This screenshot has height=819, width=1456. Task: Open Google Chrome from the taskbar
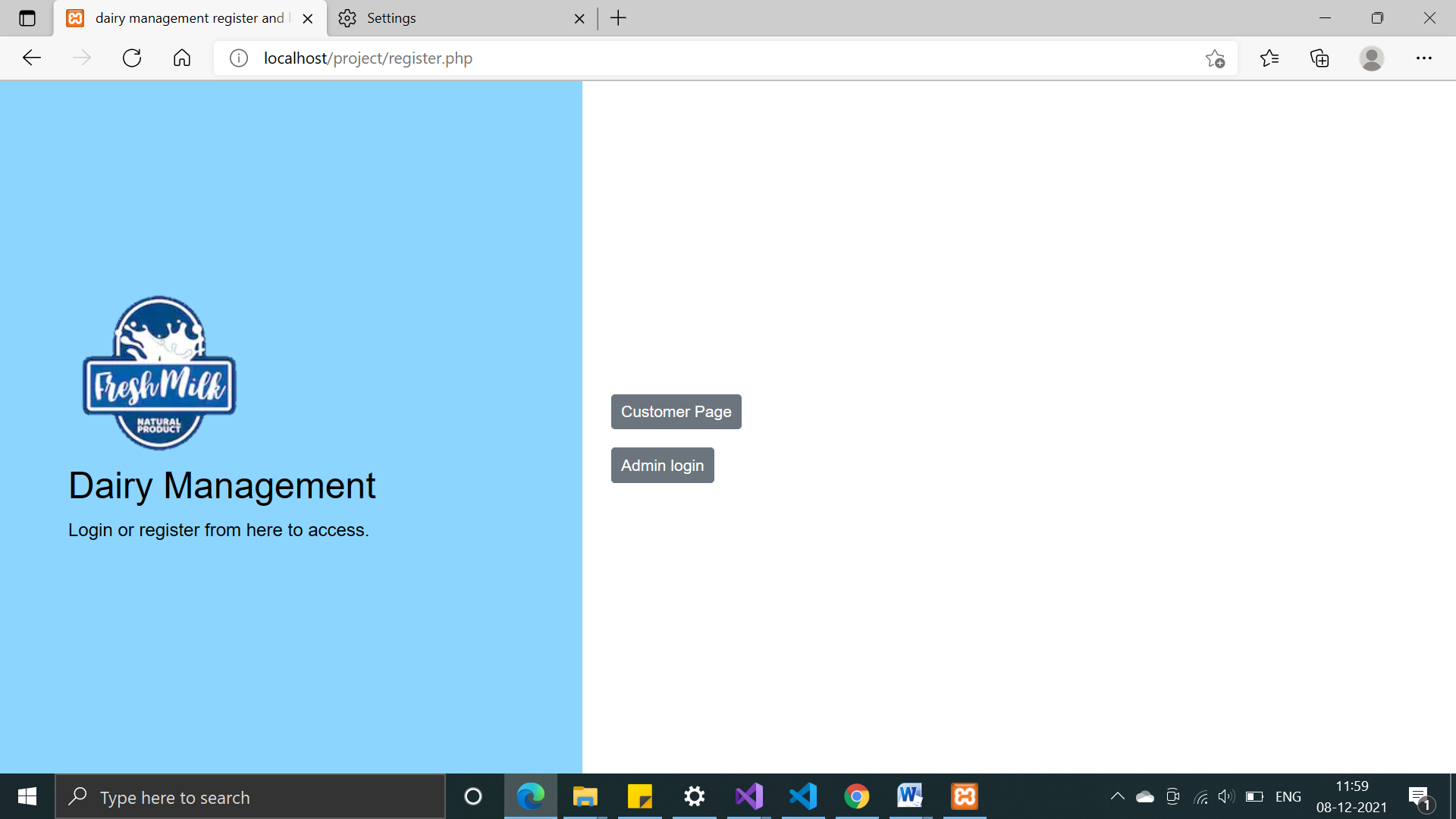coord(856,796)
